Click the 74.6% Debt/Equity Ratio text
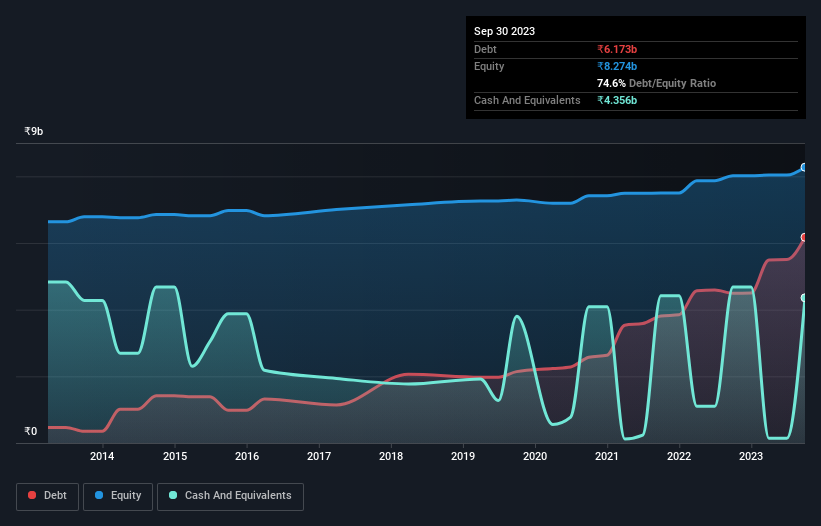This screenshot has height=526, width=821. [656, 83]
